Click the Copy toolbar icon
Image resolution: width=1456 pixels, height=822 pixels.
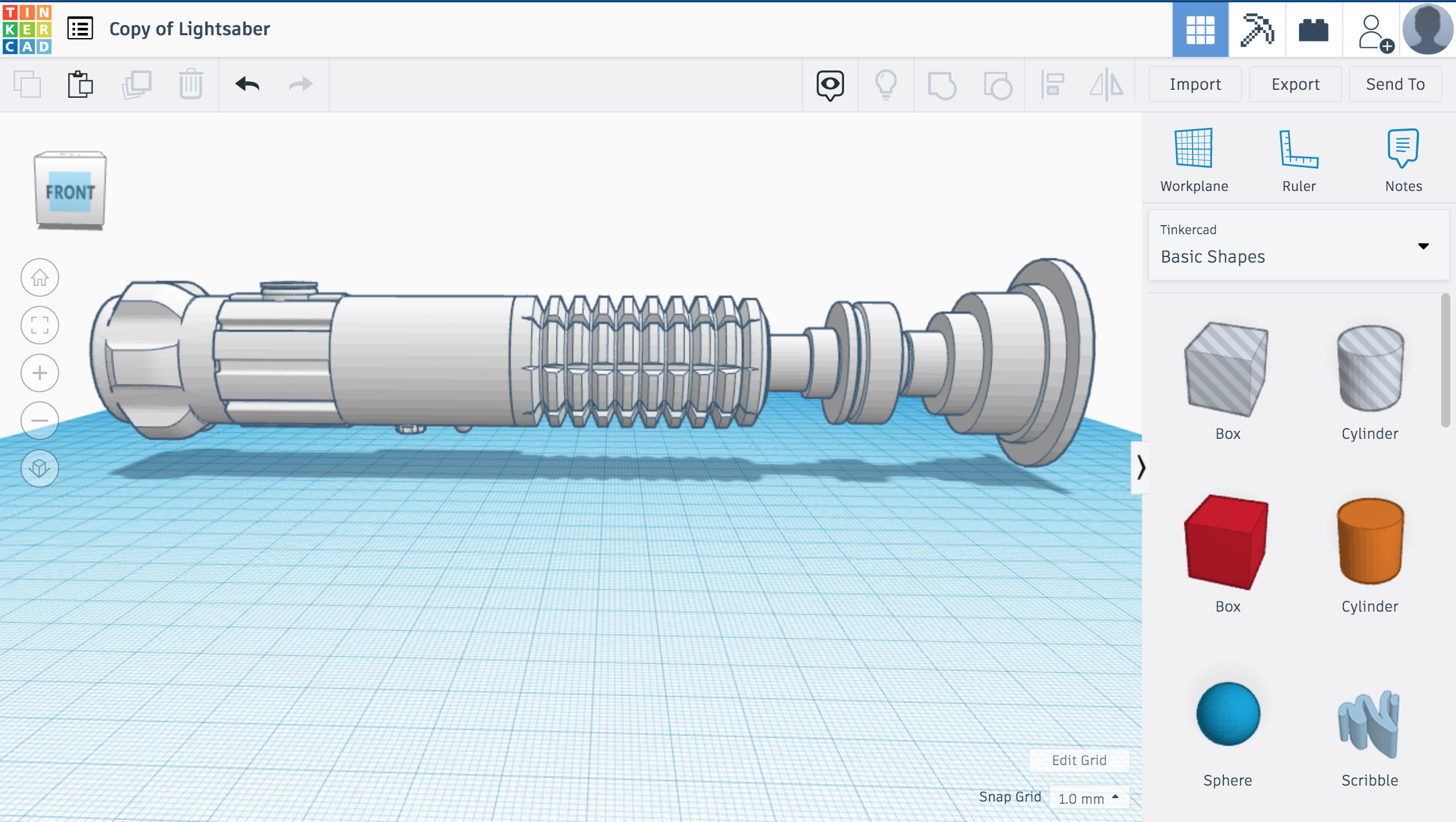(x=27, y=85)
